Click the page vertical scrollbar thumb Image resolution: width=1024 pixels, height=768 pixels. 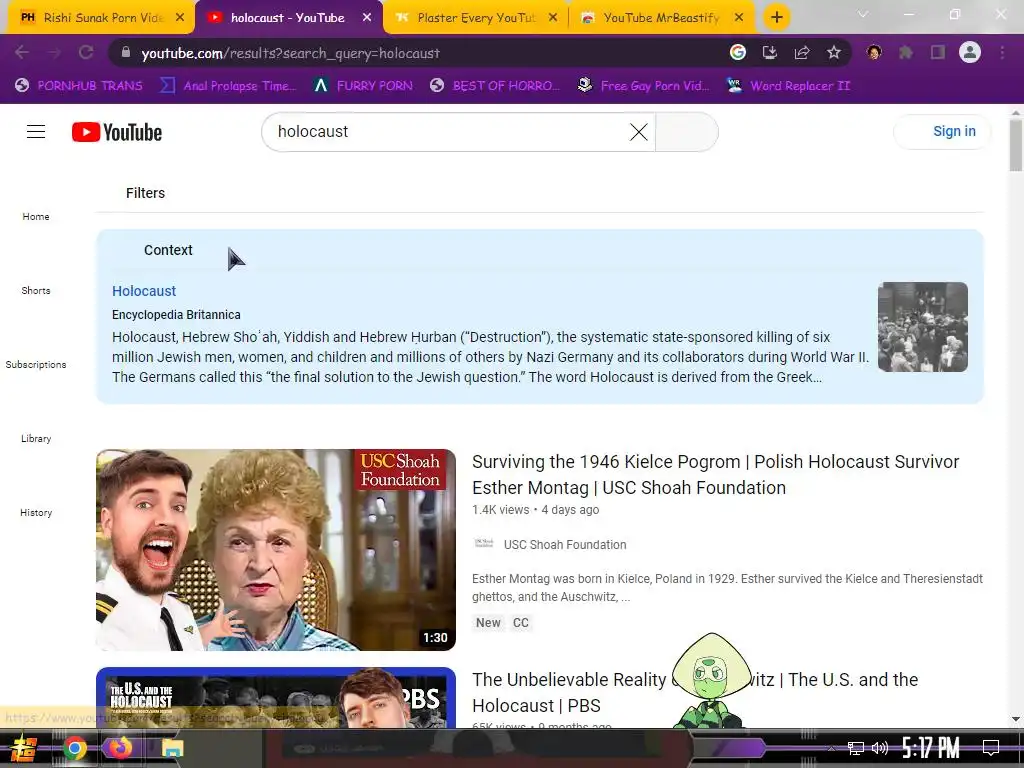pyautogui.click(x=1016, y=145)
